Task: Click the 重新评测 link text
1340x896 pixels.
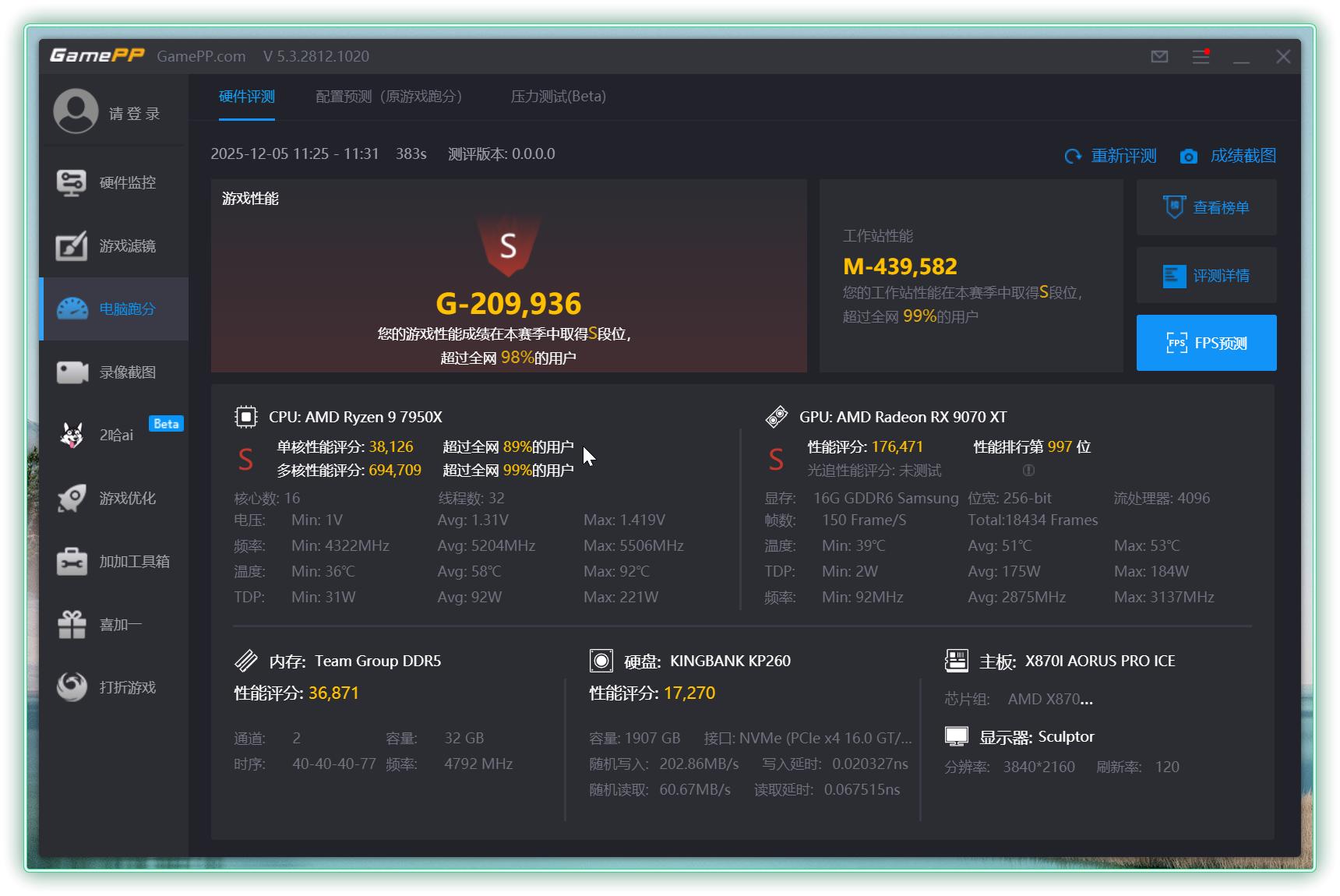Action: point(1124,156)
